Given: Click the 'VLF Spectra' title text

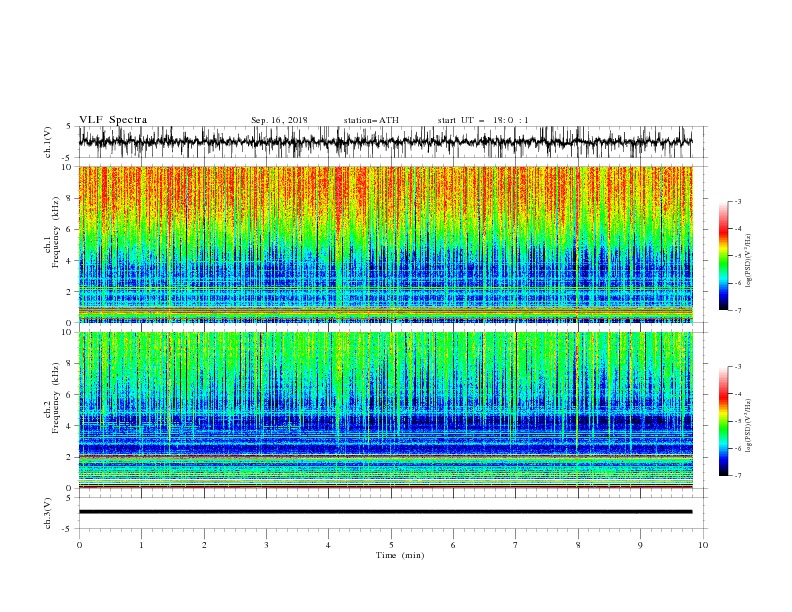Looking at the screenshot, I should coord(113,120).
